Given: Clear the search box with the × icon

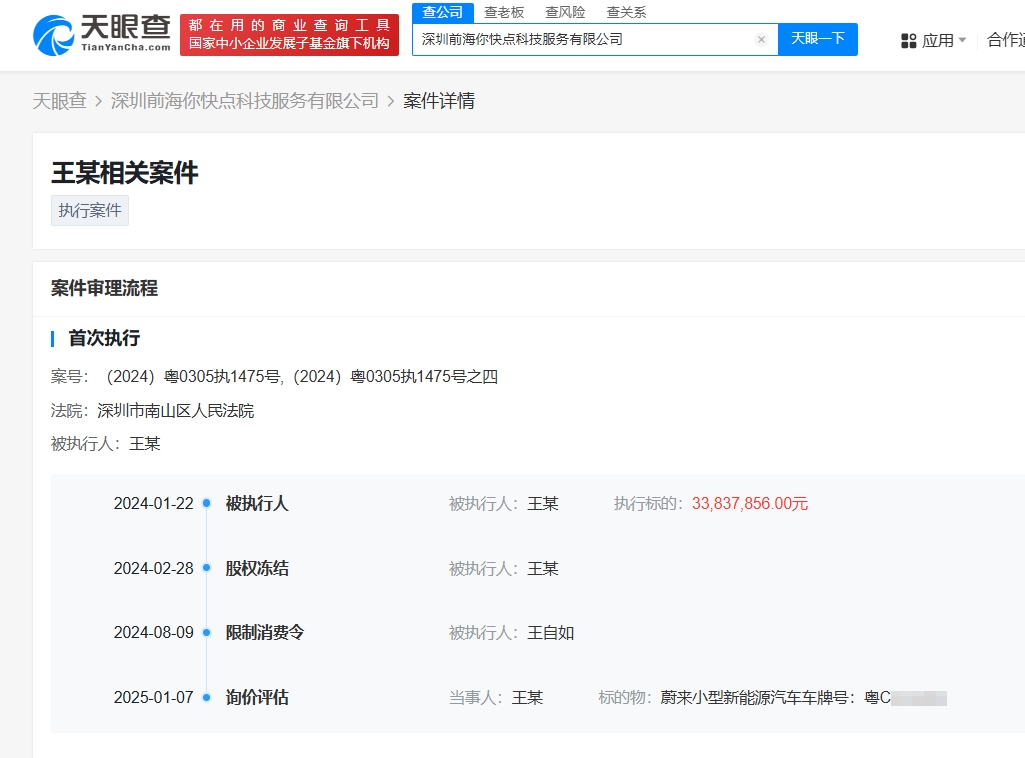Looking at the screenshot, I should [761, 40].
